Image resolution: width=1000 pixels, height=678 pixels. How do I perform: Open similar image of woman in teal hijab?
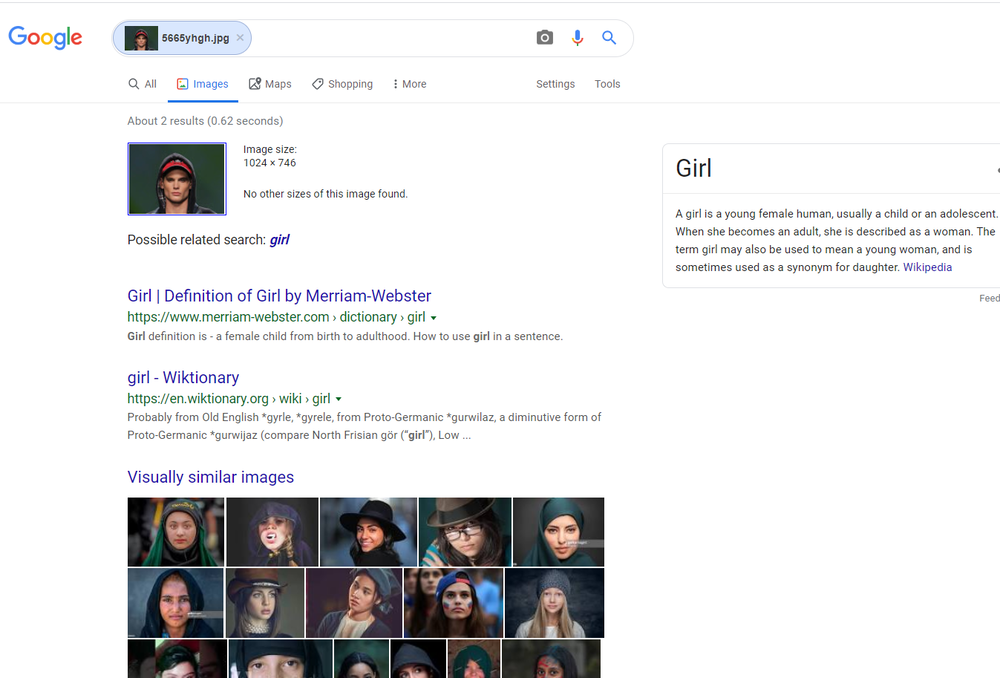(558, 532)
